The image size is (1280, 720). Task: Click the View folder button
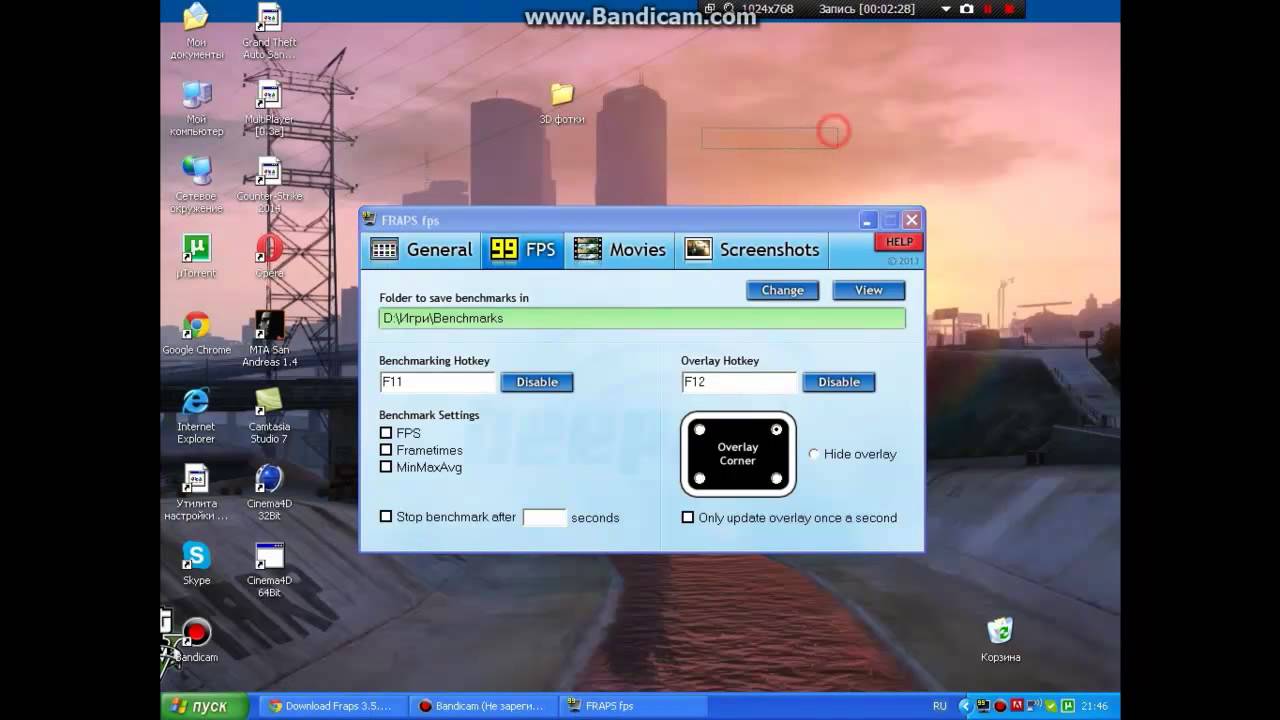pyautogui.click(x=868, y=290)
